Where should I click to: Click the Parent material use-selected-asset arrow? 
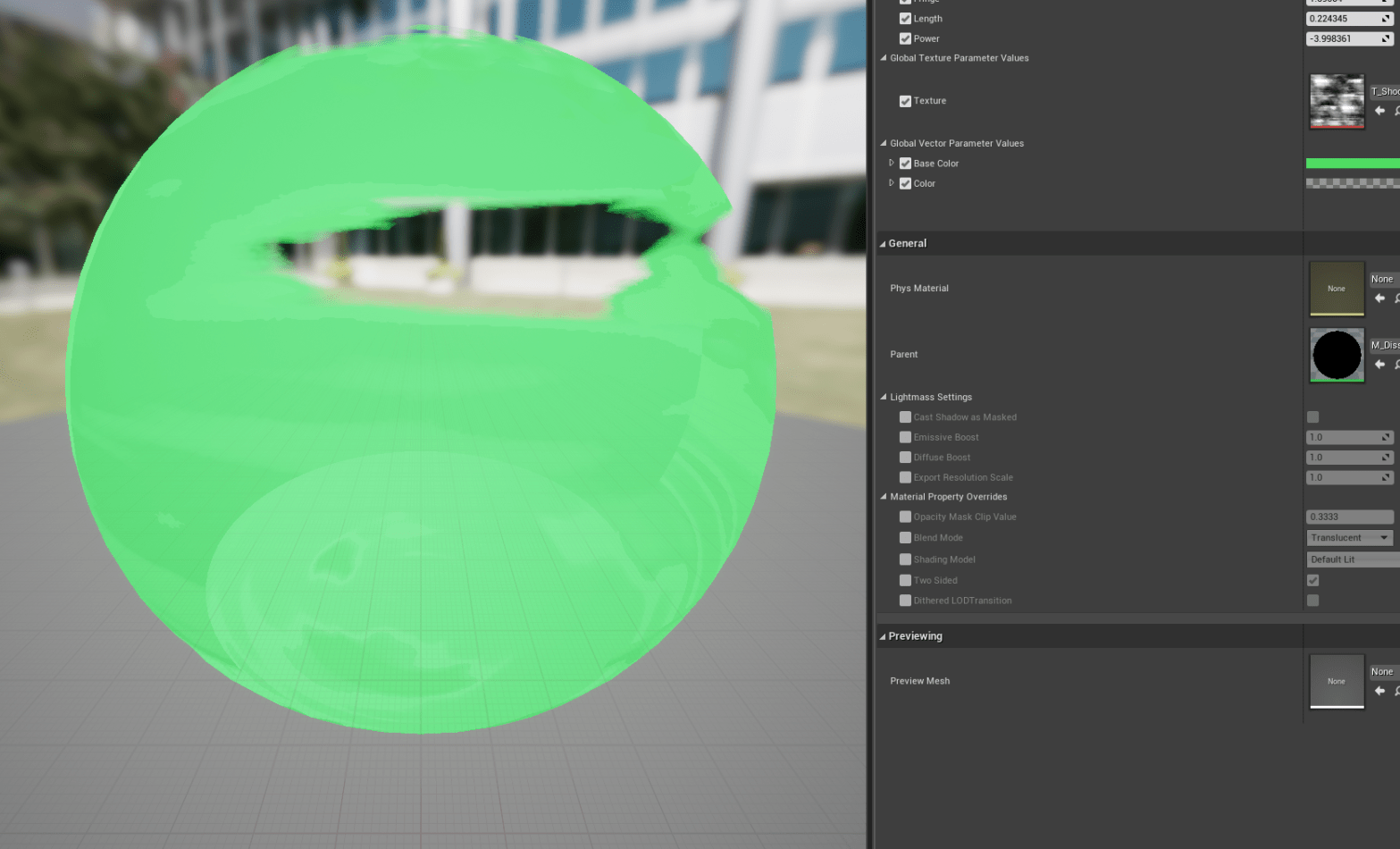click(x=1379, y=365)
